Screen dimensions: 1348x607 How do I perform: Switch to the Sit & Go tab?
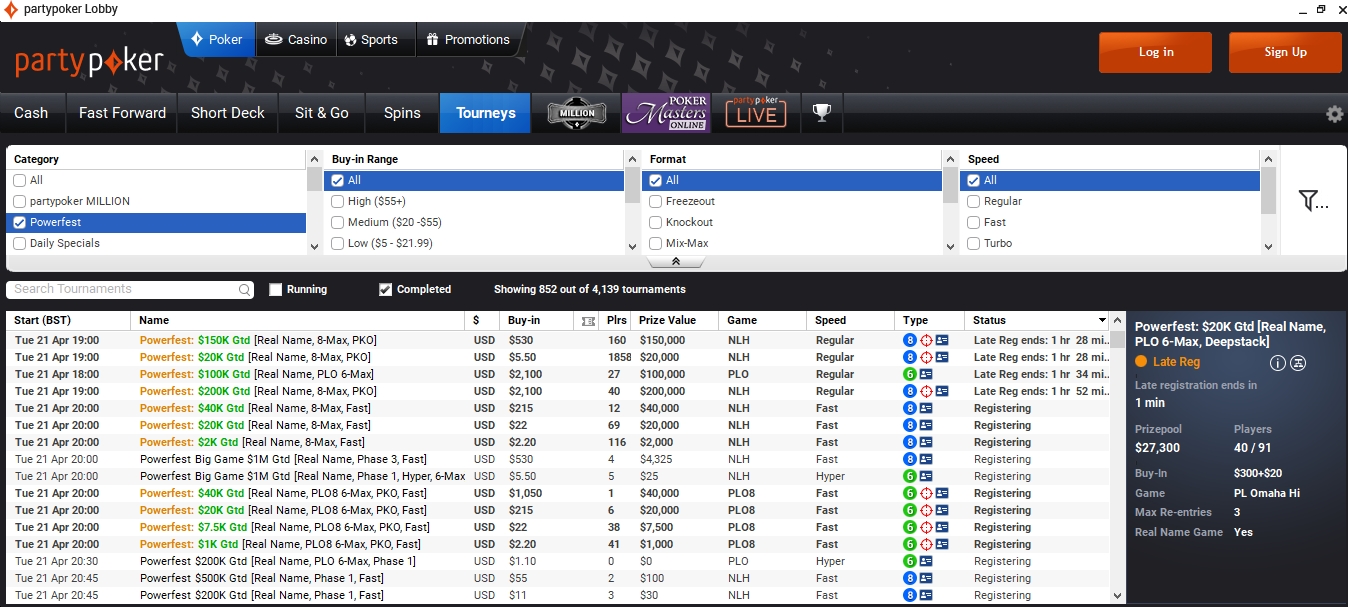pos(321,113)
